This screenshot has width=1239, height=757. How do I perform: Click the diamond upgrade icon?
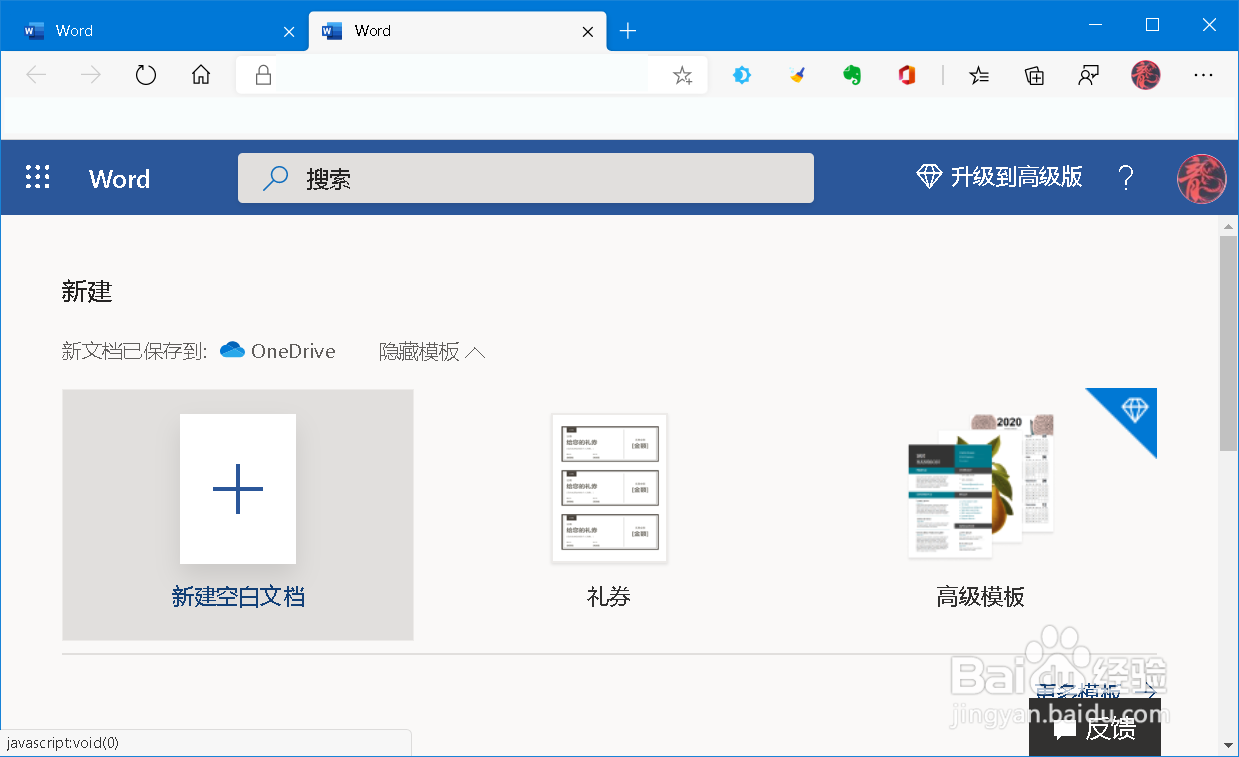pos(929,177)
